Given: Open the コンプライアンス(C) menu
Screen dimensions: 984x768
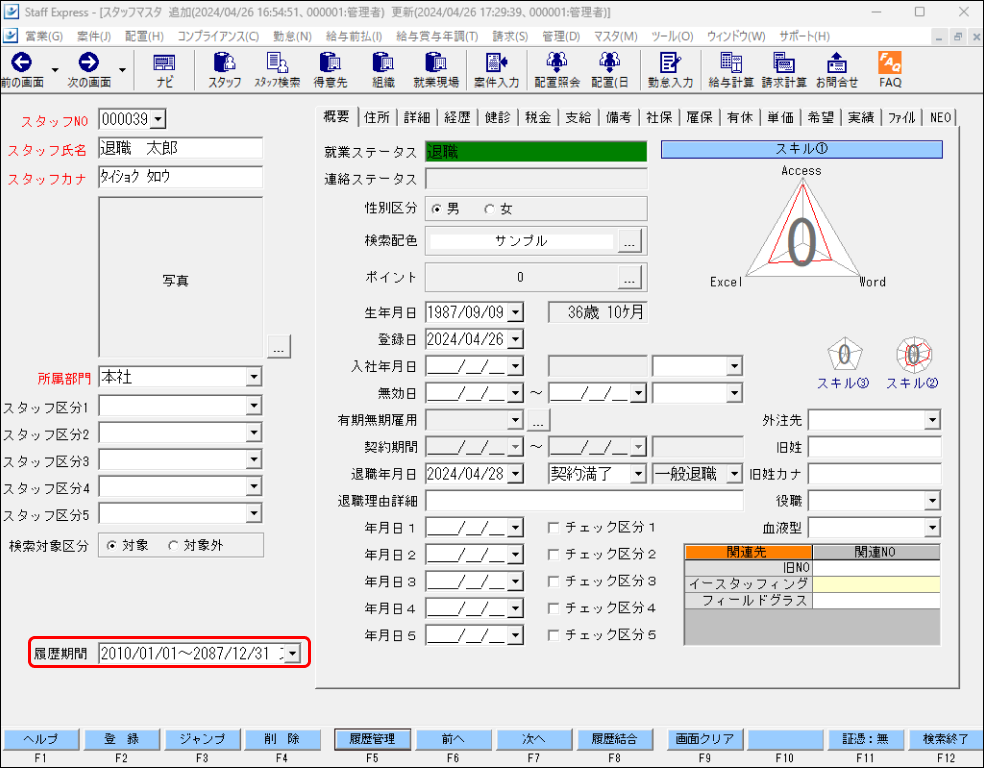Looking at the screenshot, I should [218, 36].
